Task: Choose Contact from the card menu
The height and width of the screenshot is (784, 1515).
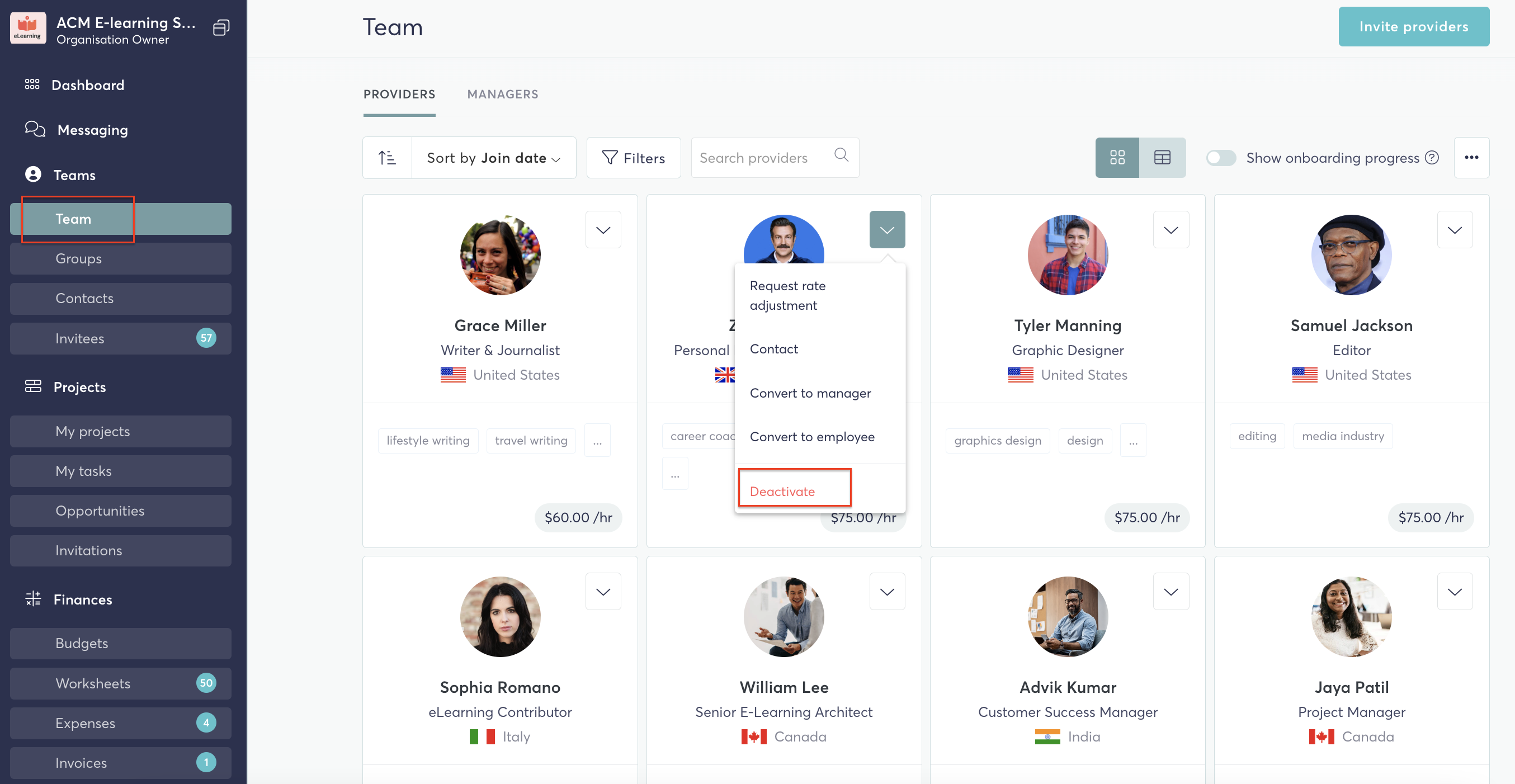Action: (x=820, y=349)
